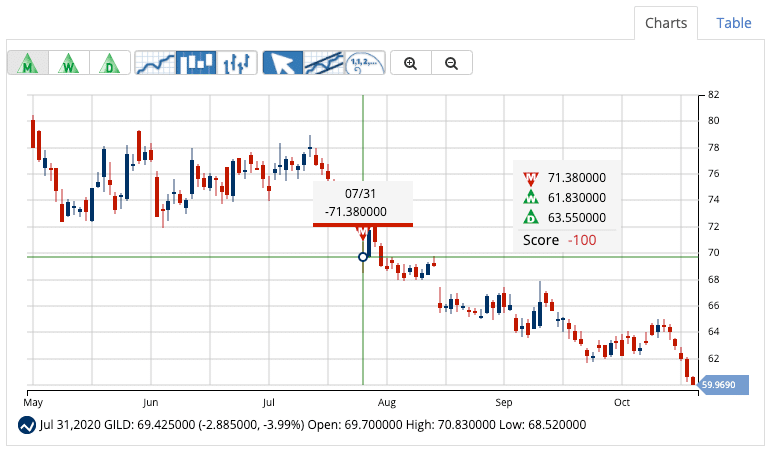This screenshot has height=457, width=776.
Task: Click the chart logo icon beside Jul 31,2020
Action: 27,425
